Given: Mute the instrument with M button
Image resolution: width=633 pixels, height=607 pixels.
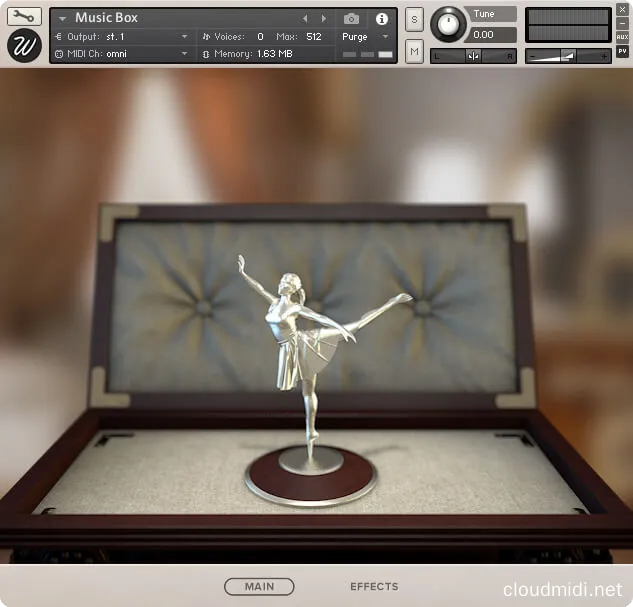Looking at the screenshot, I should coord(414,50).
